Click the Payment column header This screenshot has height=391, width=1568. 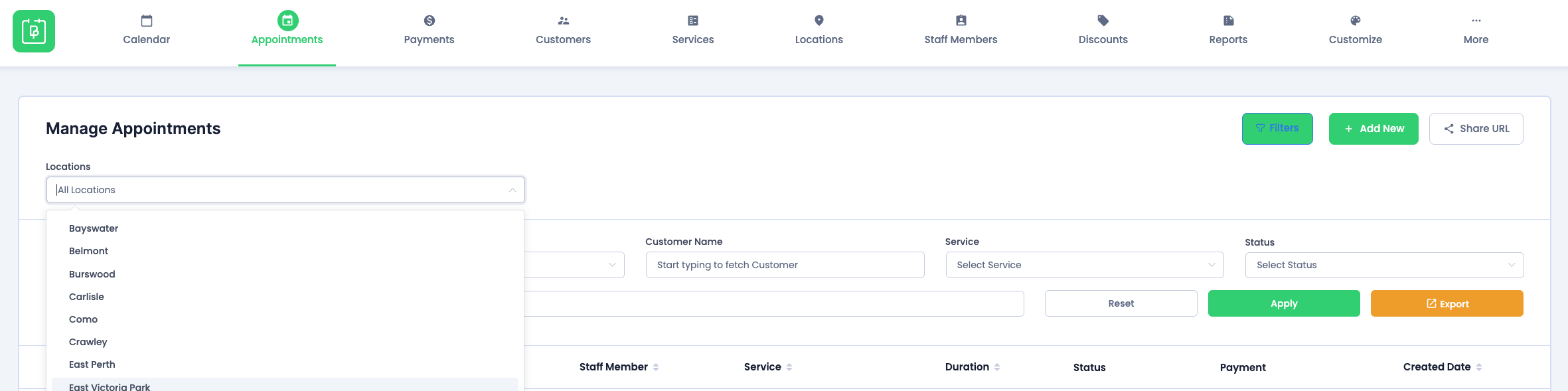[x=1243, y=367]
